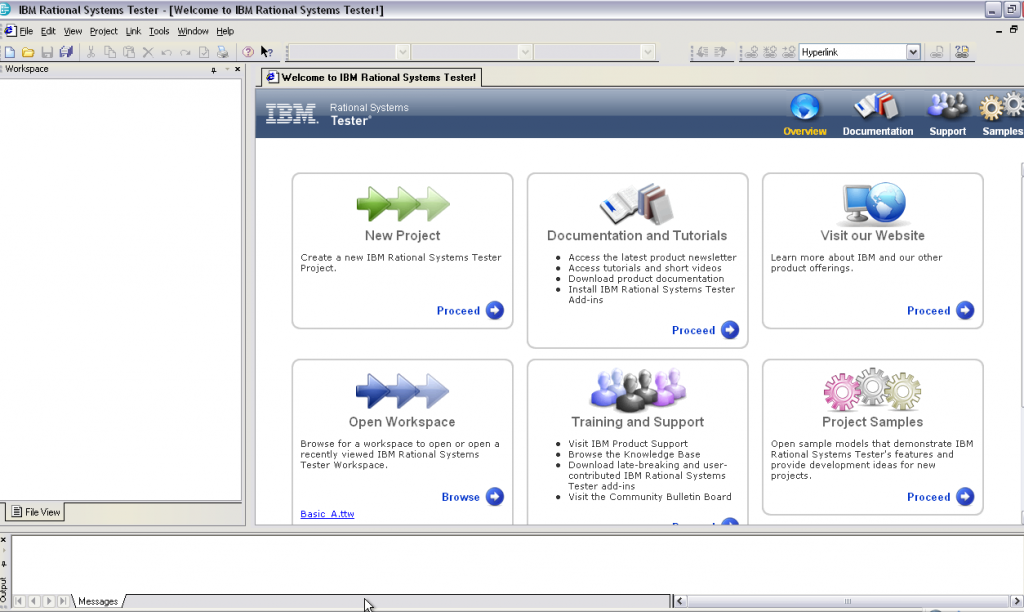Screen dimensions: 1024x612
Task: Click the Save All toolbar icon
Action: point(66,51)
